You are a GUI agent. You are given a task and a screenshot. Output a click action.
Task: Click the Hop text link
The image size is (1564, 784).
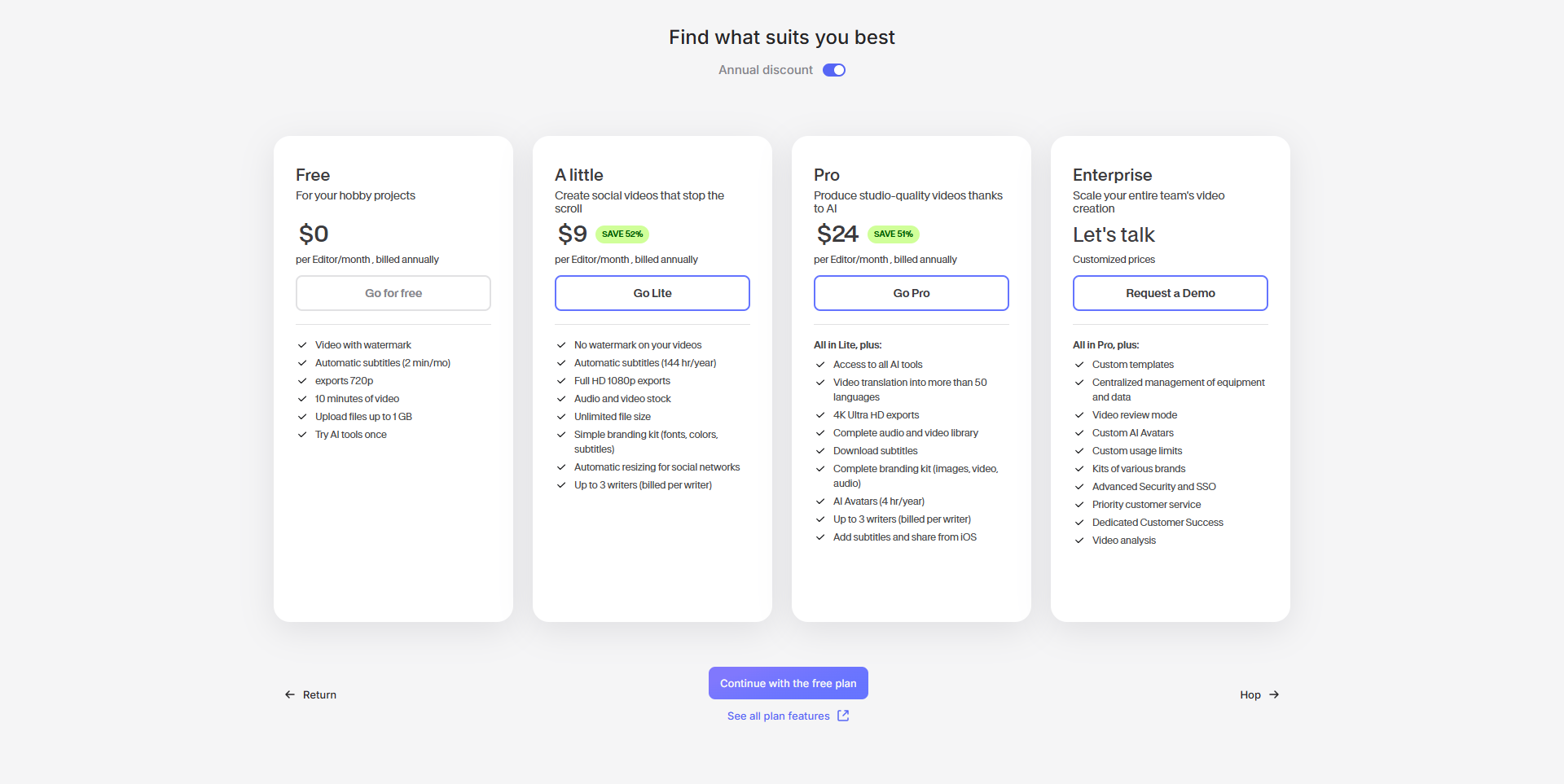coord(1250,694)
